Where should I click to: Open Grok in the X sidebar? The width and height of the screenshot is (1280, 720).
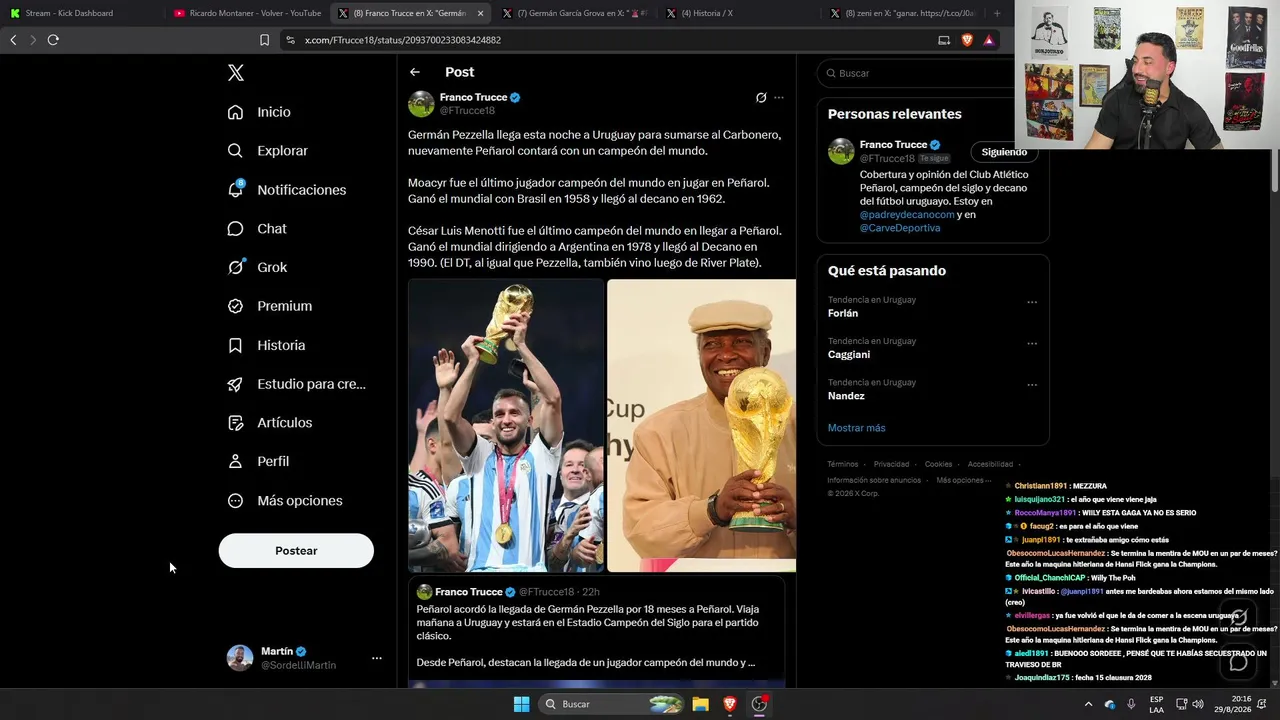point(257,267)
